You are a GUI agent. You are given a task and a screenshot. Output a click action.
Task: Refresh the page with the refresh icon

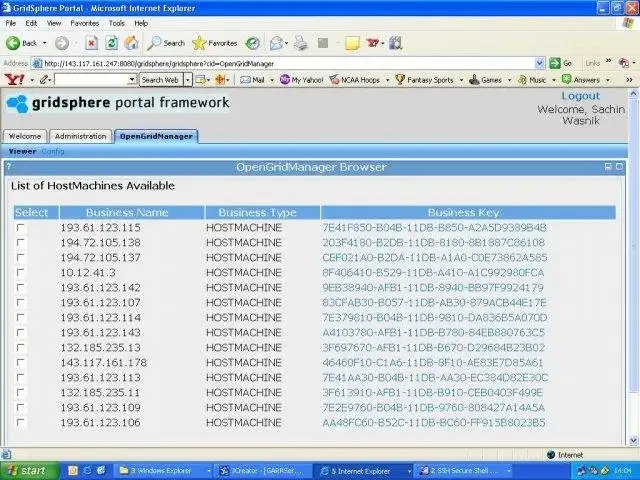111,43
